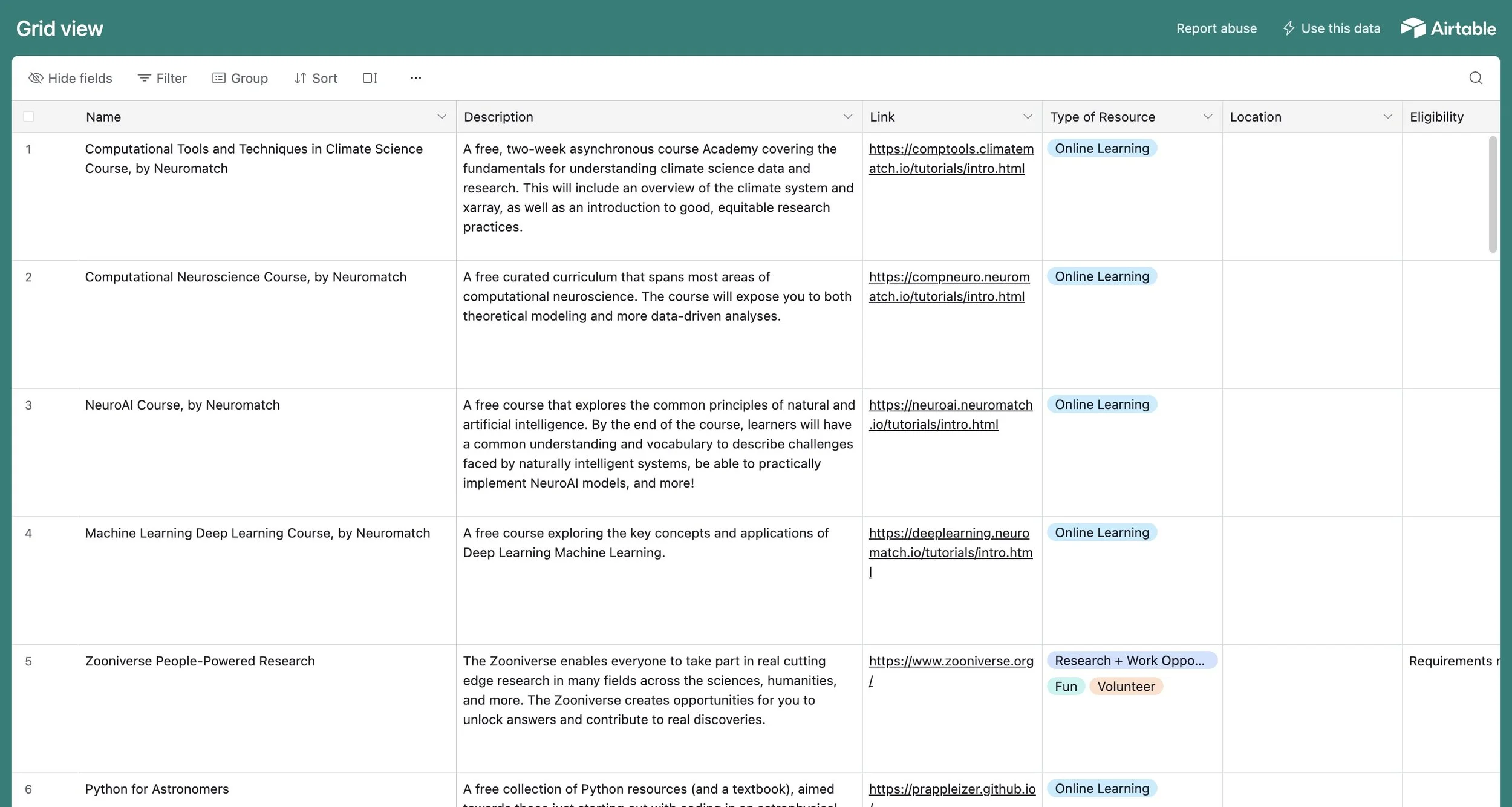
Task: Click the search magnifier icon
Action: [1475, 78]
